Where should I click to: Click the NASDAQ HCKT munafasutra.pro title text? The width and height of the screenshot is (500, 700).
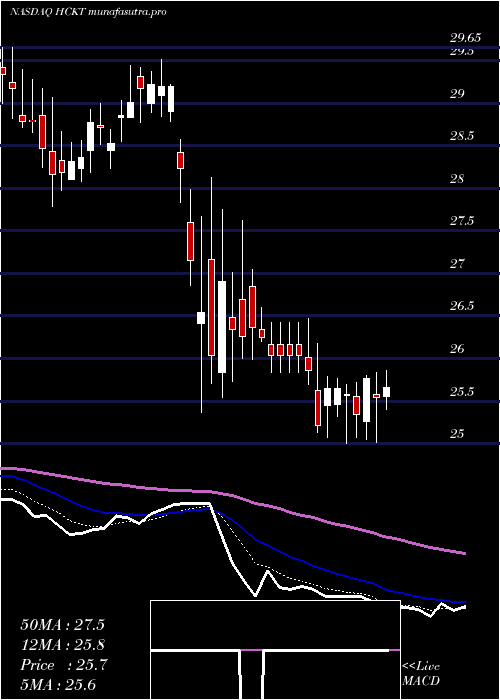[88, 12]
